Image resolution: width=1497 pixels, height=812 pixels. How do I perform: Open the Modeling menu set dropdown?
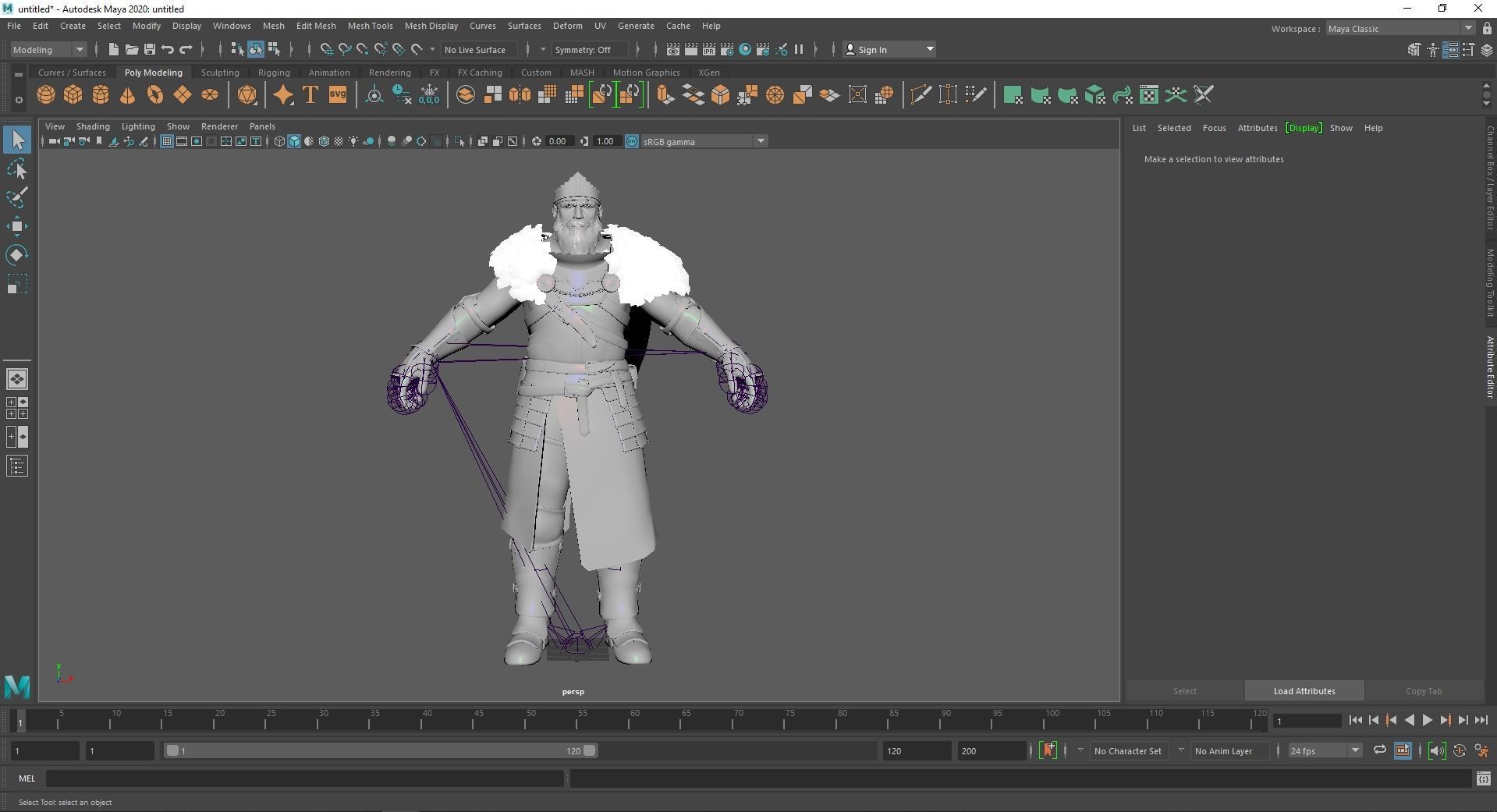(48, 49)
